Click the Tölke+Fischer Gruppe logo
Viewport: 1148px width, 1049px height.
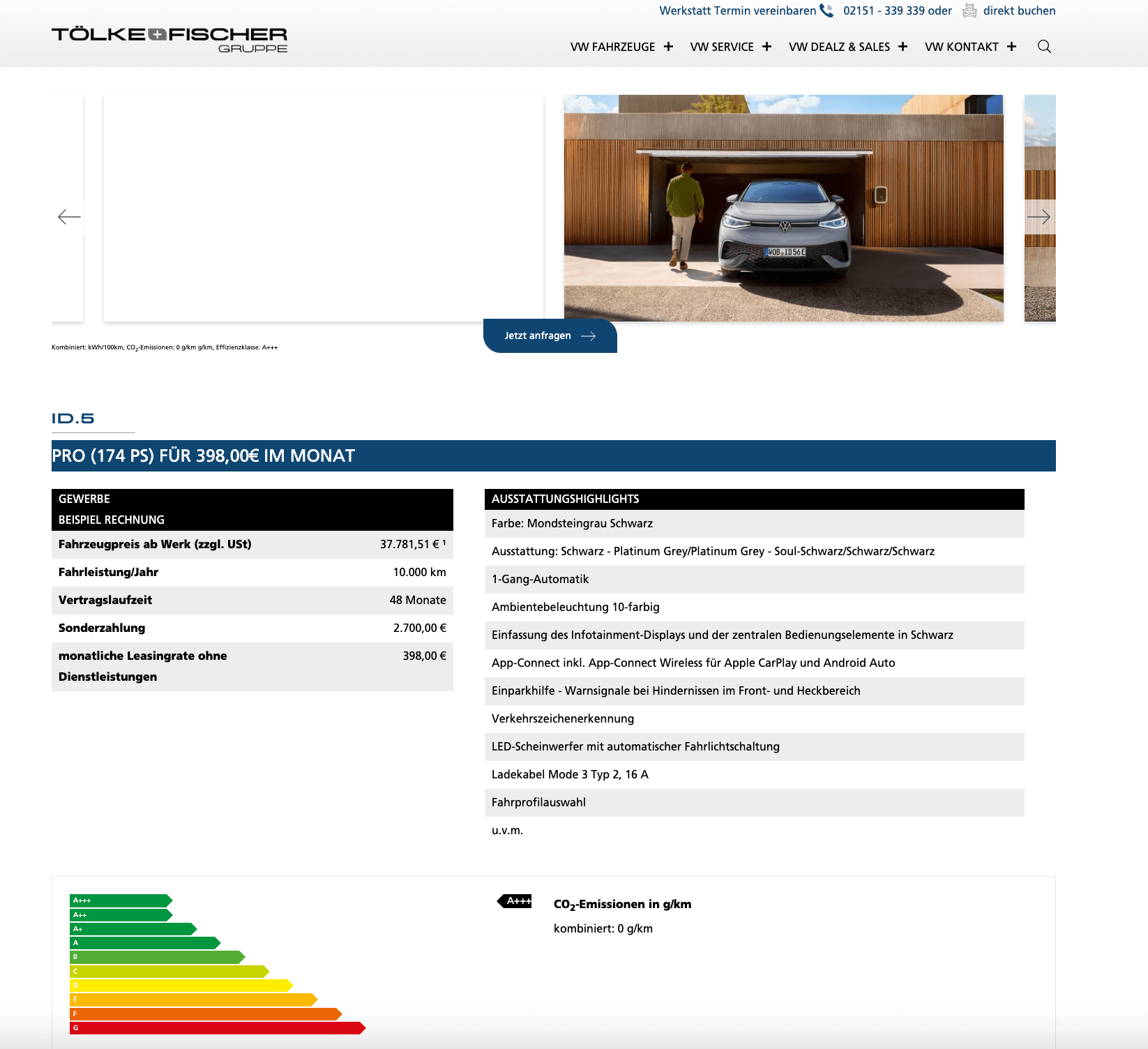click(x=169, y=40)
